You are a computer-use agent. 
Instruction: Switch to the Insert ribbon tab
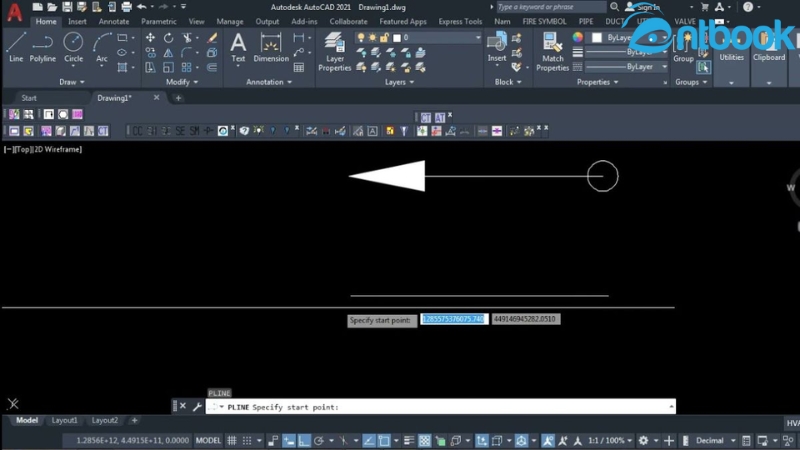point(77,21)
